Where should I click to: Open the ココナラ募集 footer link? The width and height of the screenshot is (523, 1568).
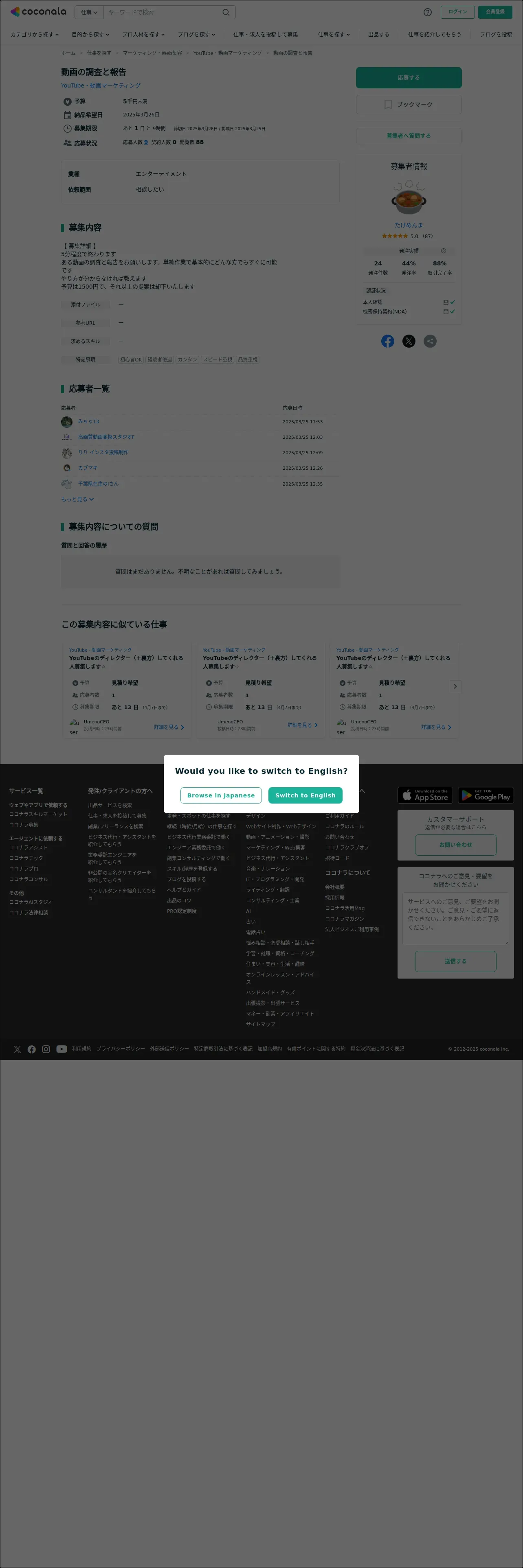[x=24, y=825]
